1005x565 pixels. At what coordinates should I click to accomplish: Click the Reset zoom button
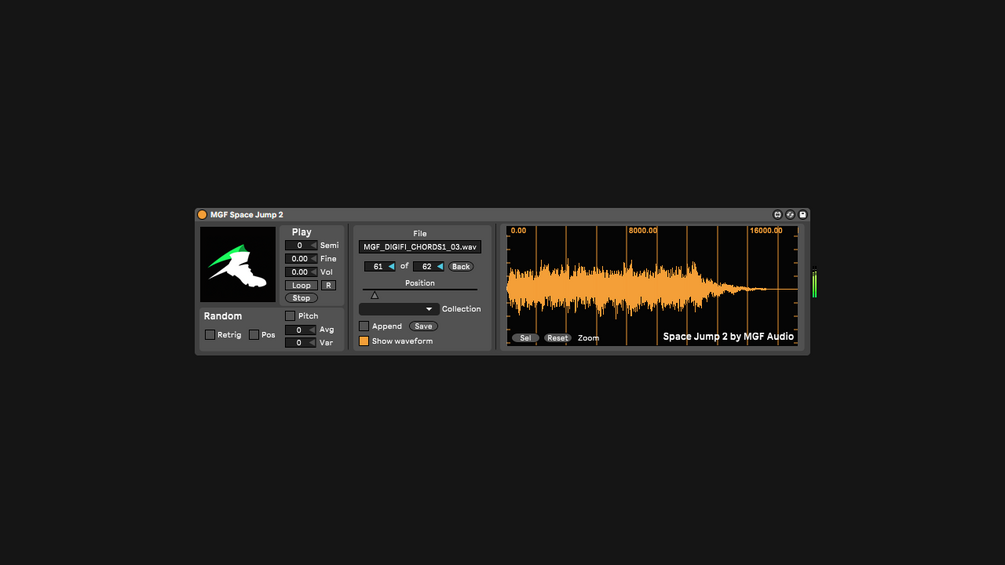click(x=557, y=338)
